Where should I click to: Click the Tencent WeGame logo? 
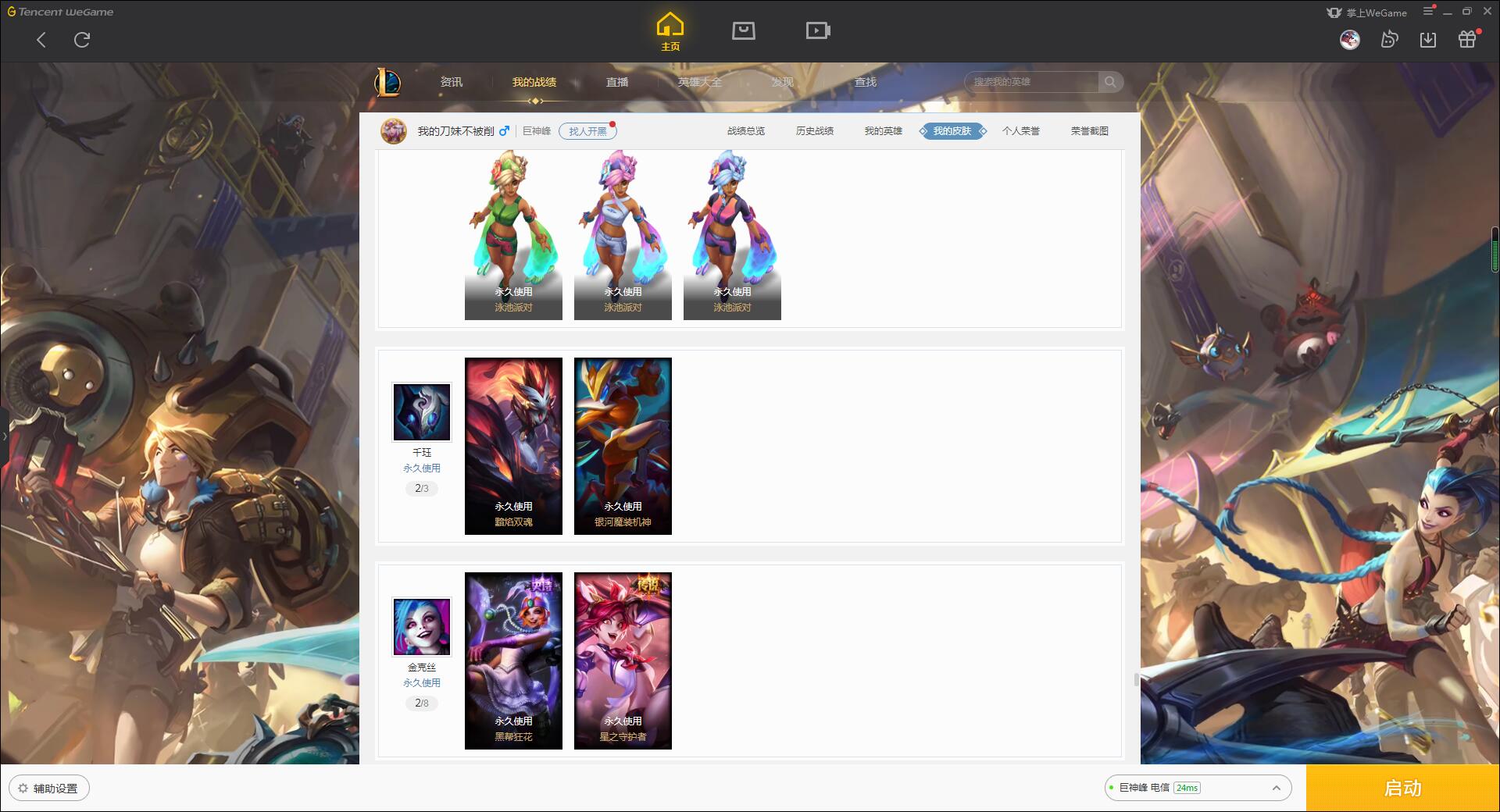[61, 12]
